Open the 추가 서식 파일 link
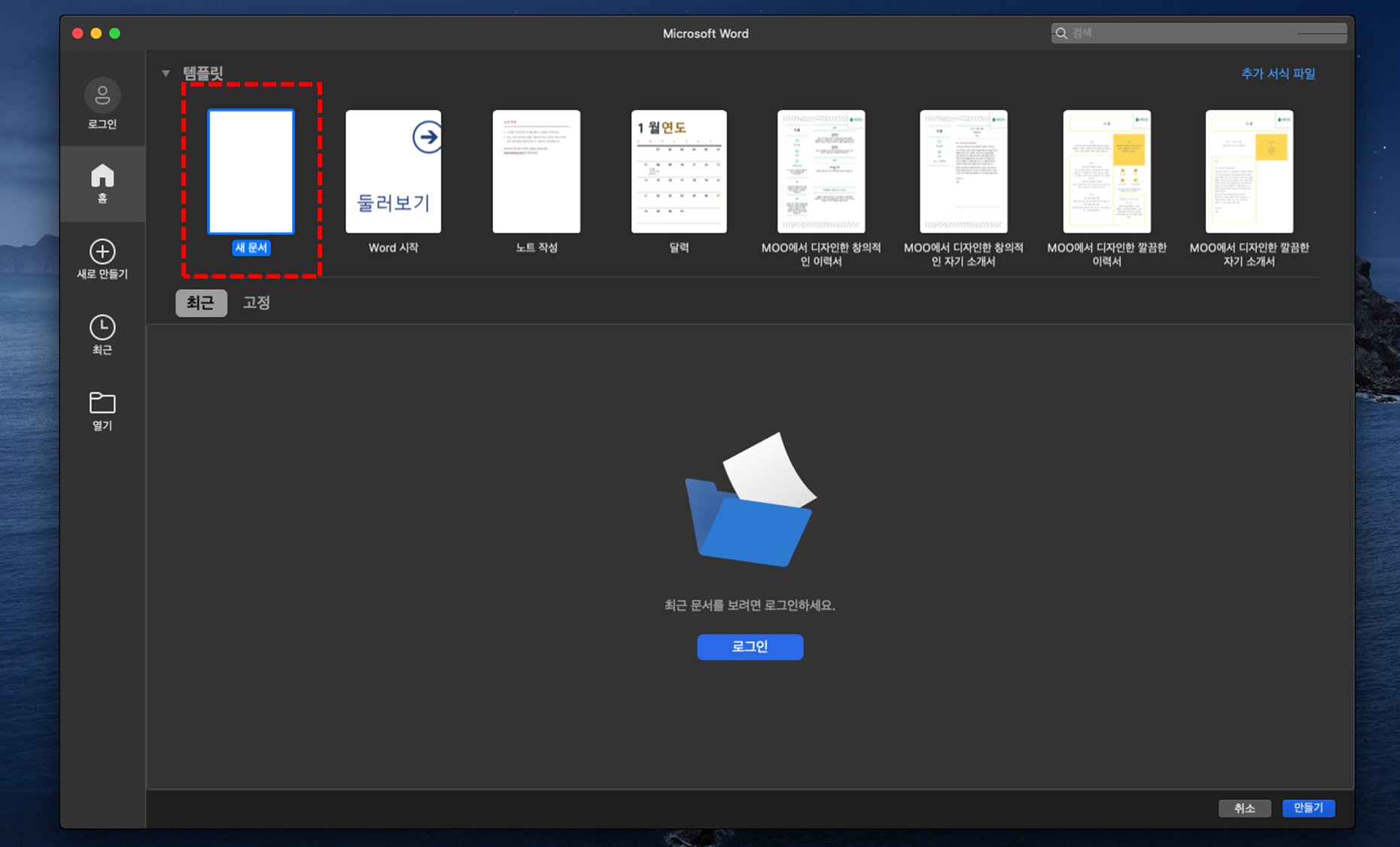1400x847 pixels. point(1278,74)
